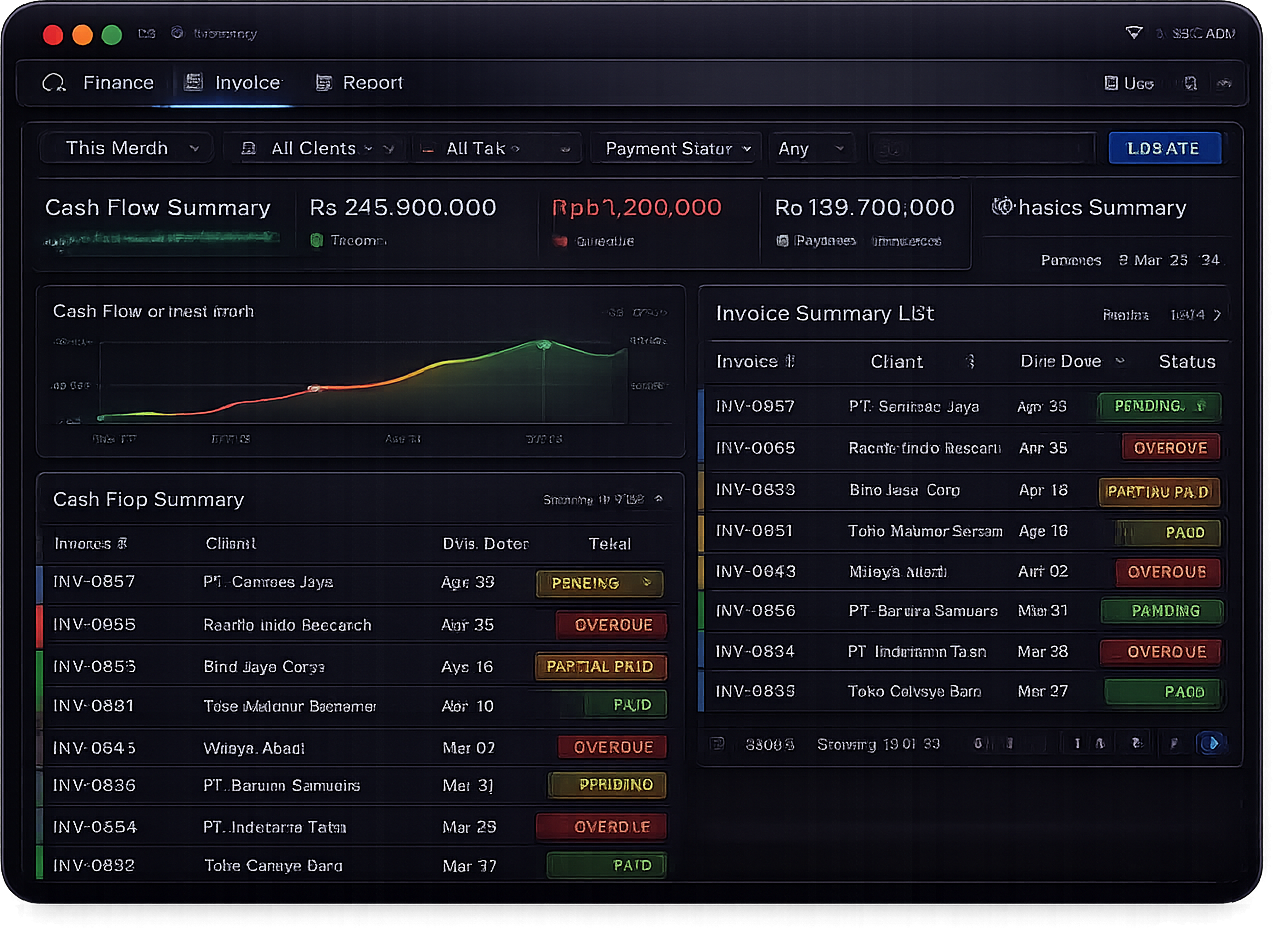The image size is (1273, 928).
Task: Click the PAID badge on INV-0832
Action: 606,865
